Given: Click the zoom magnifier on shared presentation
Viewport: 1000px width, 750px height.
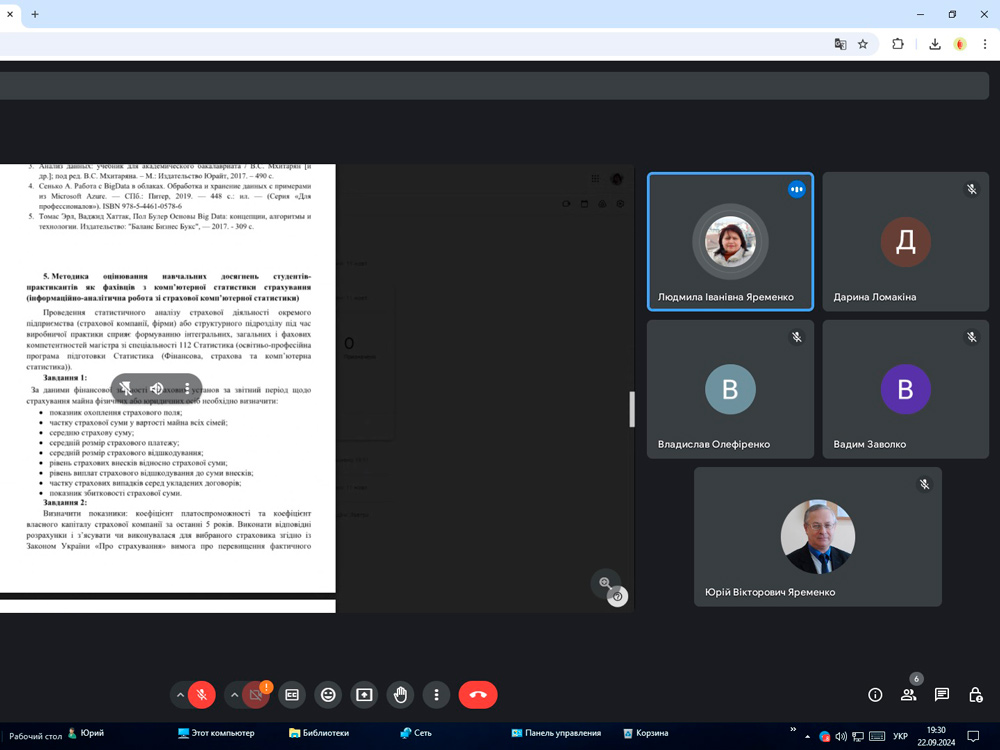Looking at the screenshot, I should pyautogui.click(x=605, y=582).
